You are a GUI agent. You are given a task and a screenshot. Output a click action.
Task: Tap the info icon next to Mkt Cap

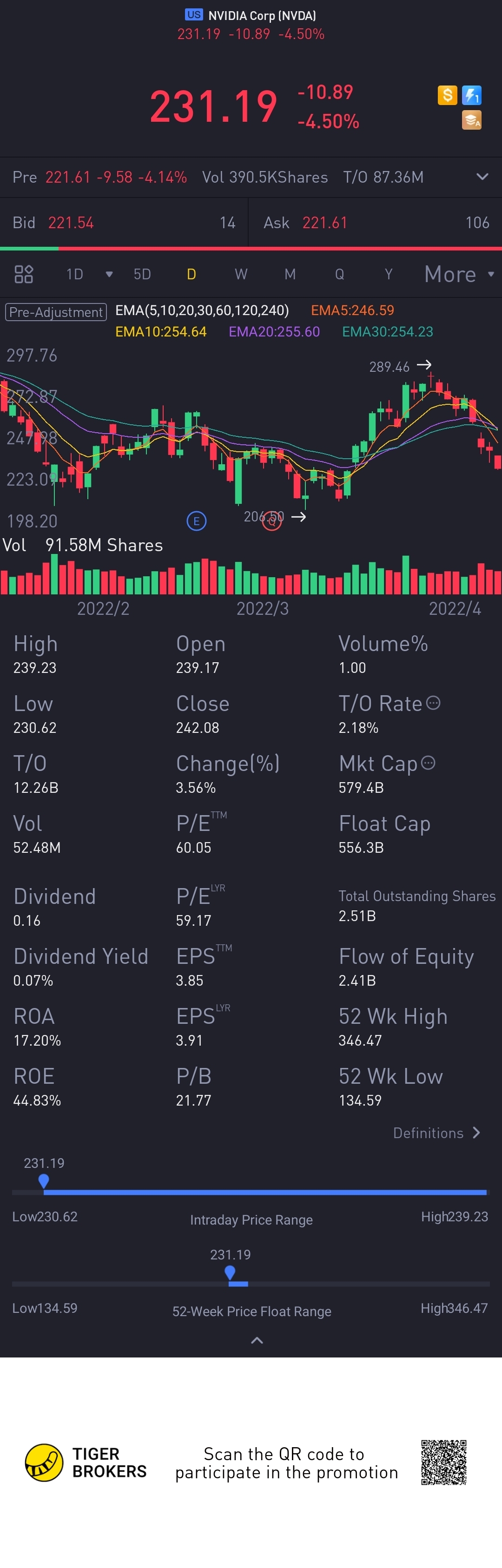[x=429, y=763]
